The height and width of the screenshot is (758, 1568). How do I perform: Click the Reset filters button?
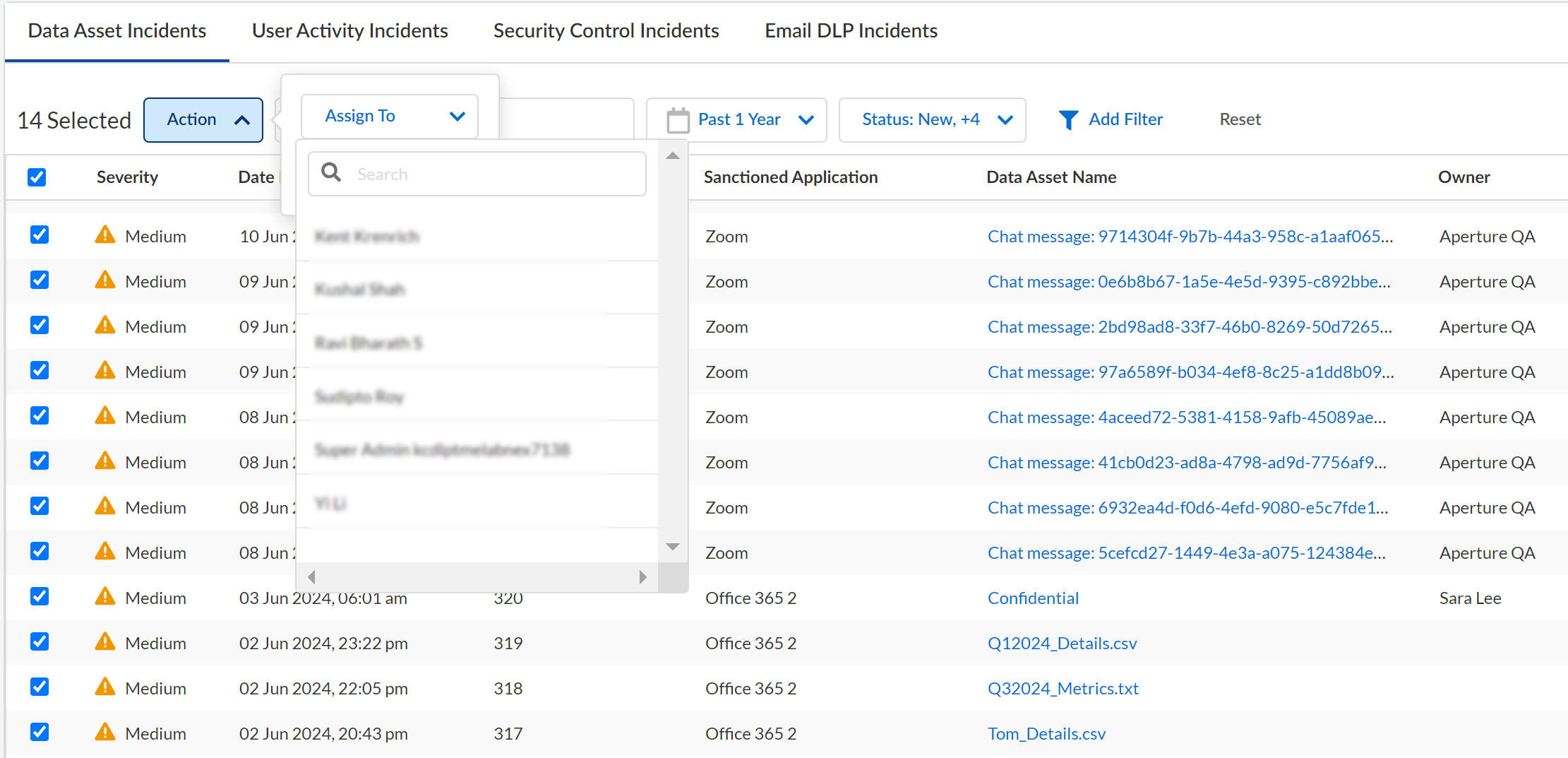(x=1240, y=120)
